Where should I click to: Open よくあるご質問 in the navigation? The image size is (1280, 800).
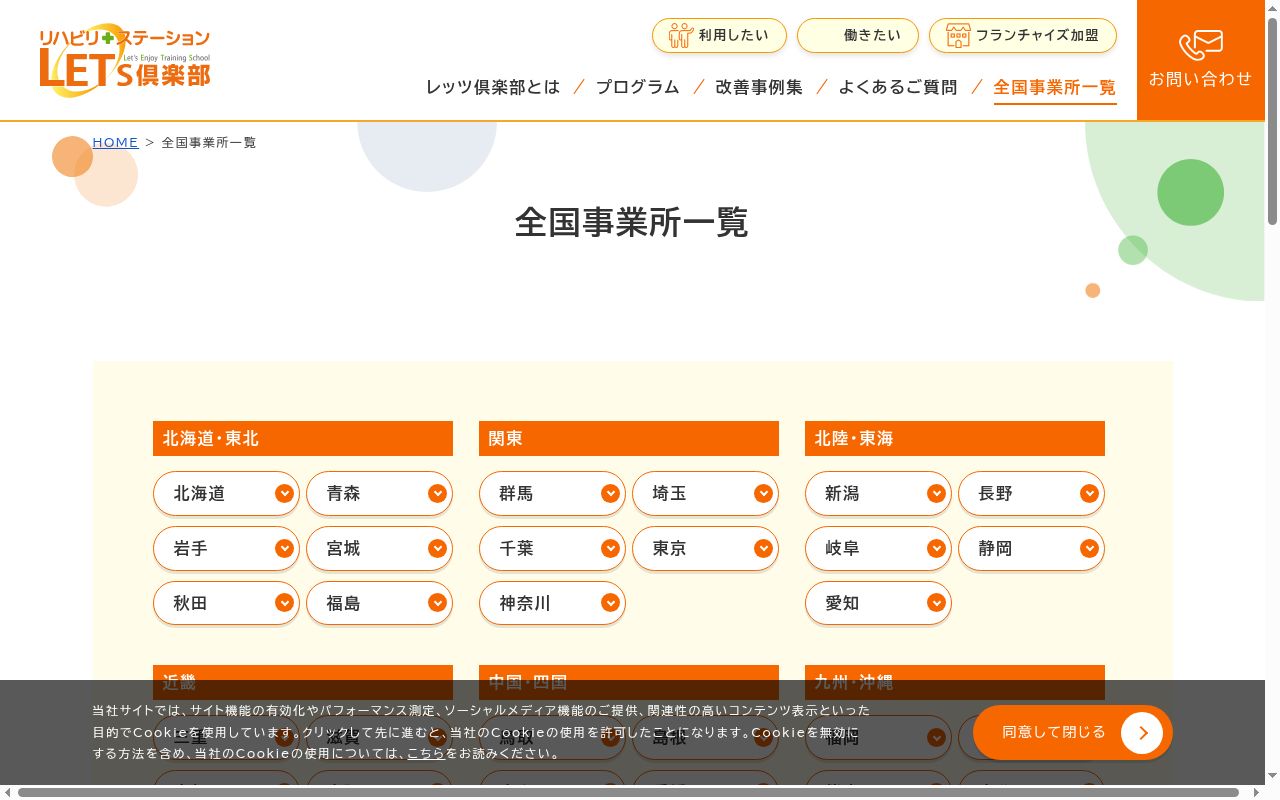(898, 87)
